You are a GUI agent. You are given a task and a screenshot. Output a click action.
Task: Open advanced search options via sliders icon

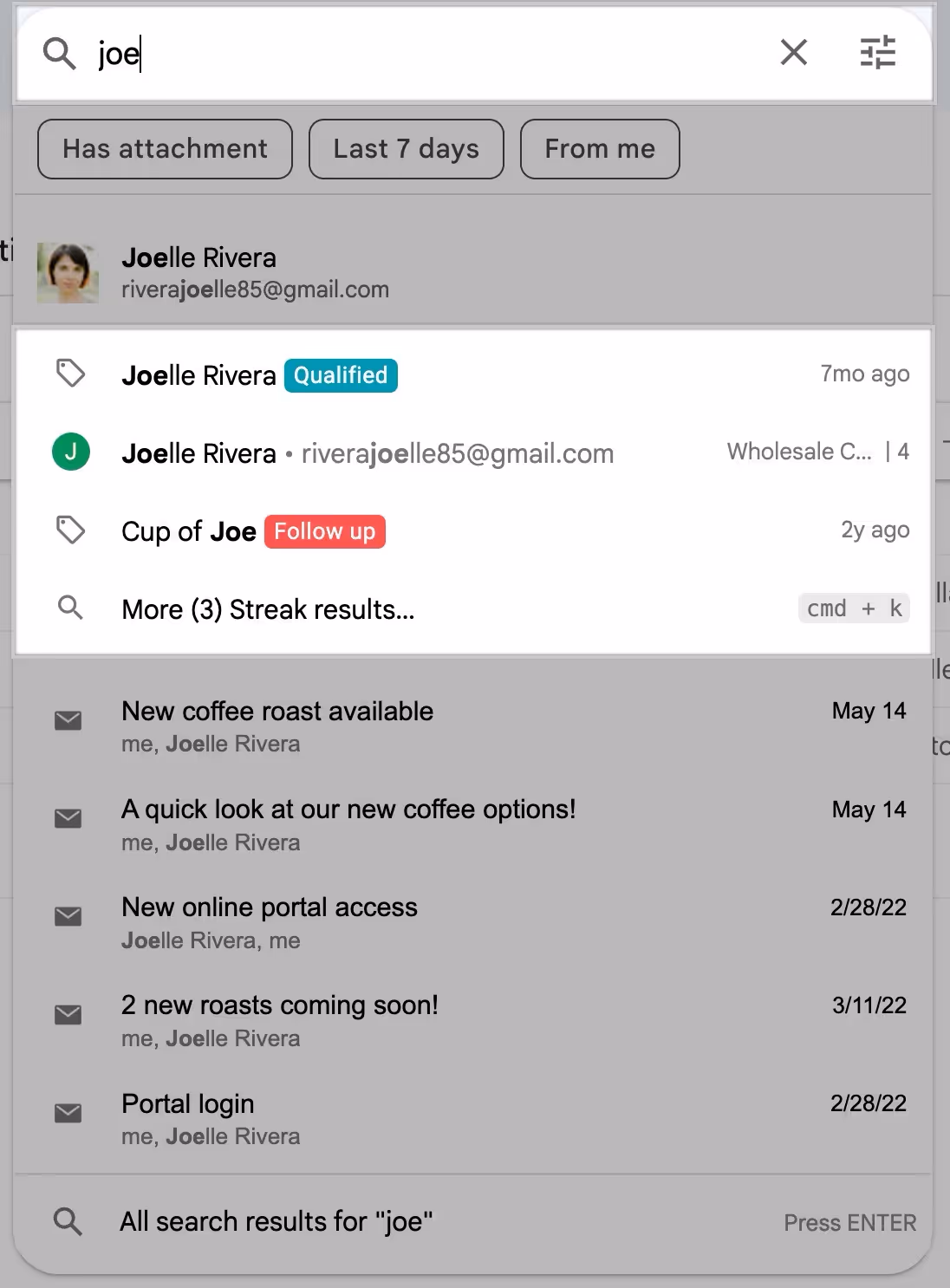[x=878, y=53]
